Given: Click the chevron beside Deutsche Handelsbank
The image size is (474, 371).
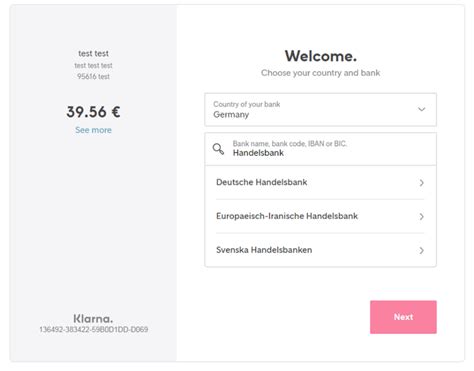Looking at the screenshot, I should coord(422,183).
